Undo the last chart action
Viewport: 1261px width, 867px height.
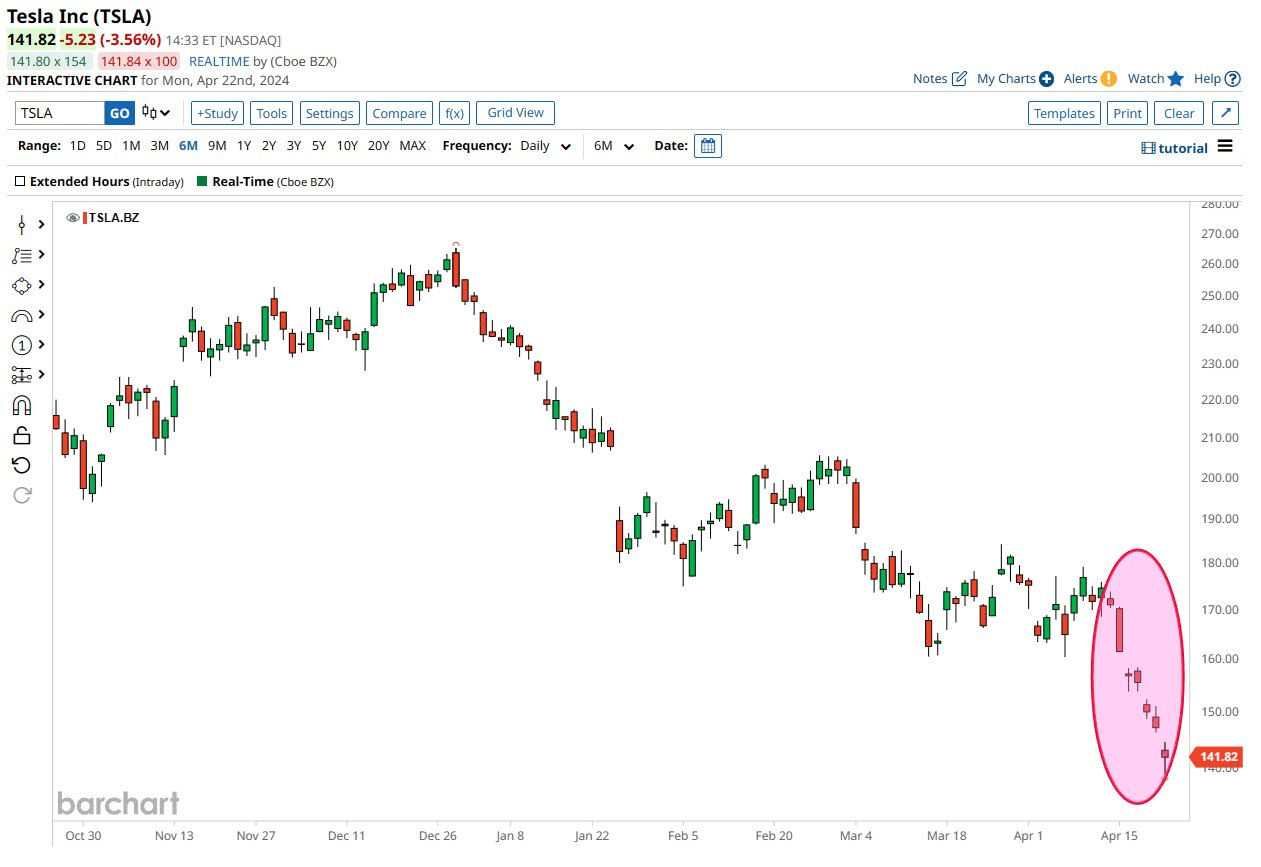[x=22, y=465]
